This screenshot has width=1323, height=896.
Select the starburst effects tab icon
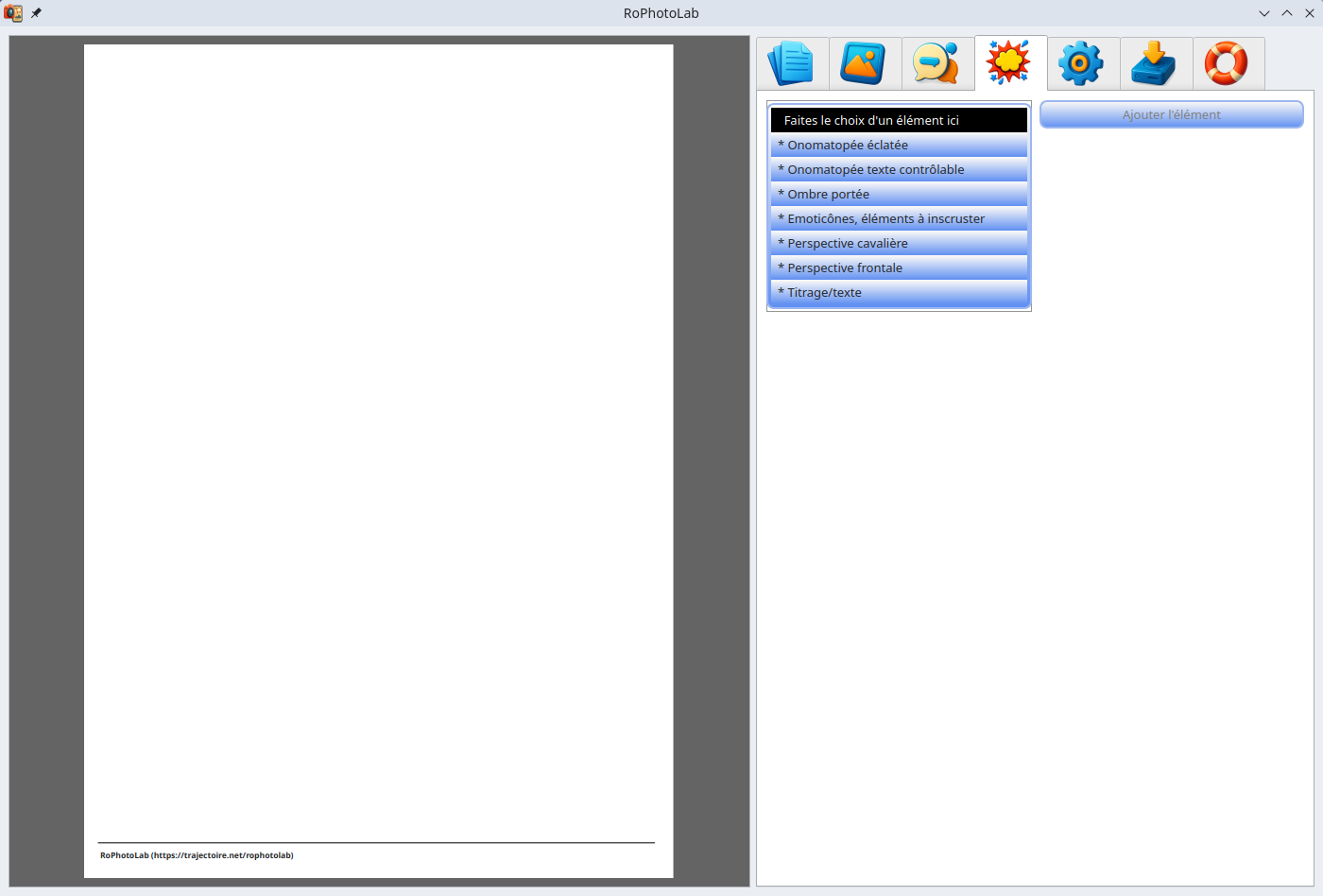(1010, 63)
